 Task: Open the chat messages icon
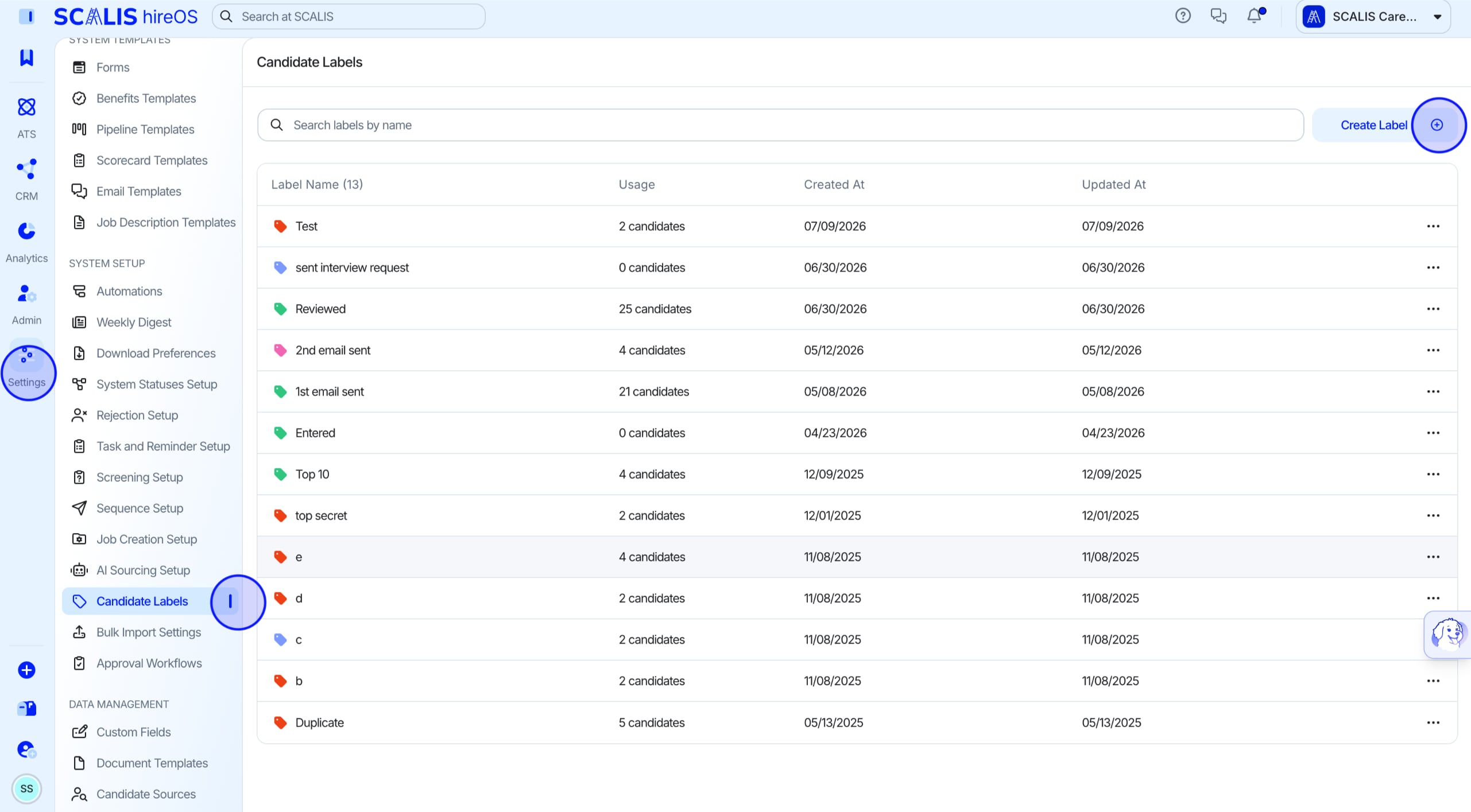coord(1218,16)
